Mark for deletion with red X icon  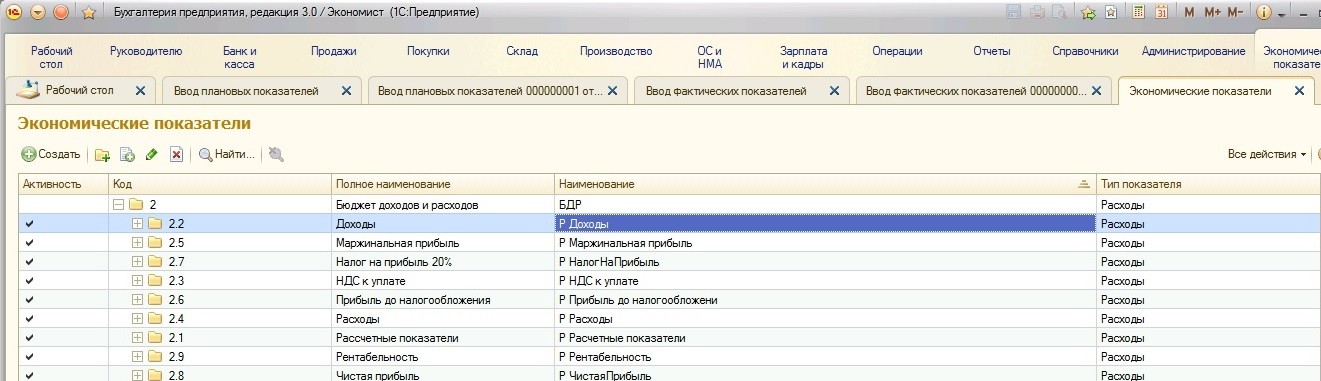click(x=176, y=154)
